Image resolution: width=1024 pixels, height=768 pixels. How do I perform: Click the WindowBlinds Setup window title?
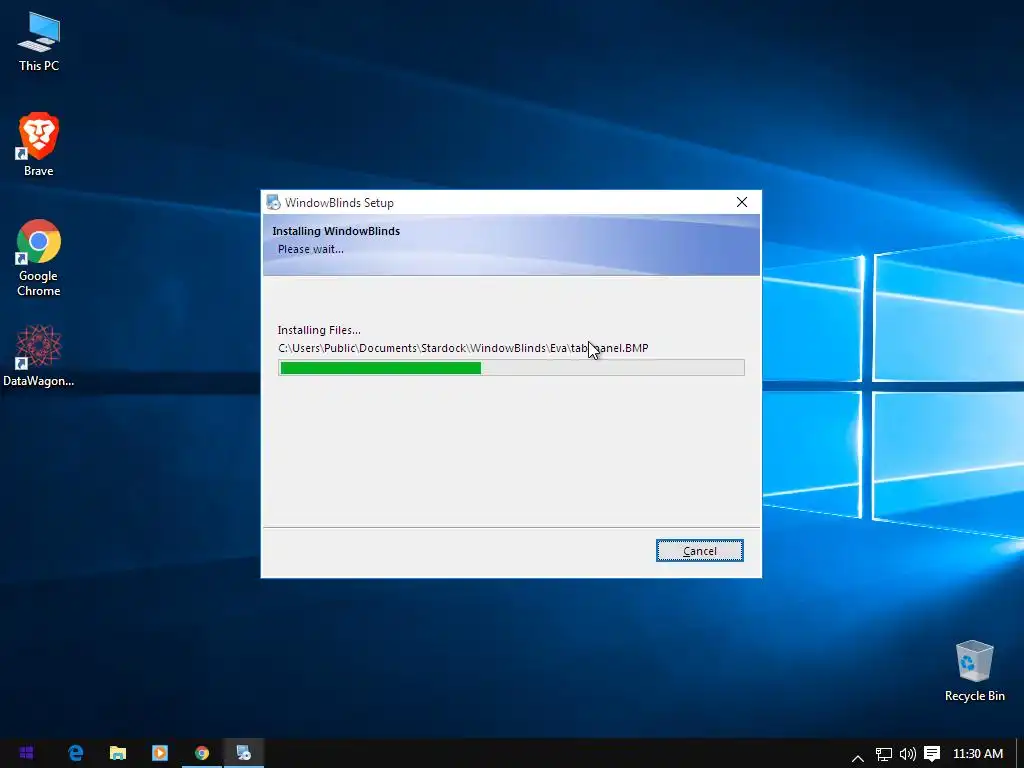[339, 202]
